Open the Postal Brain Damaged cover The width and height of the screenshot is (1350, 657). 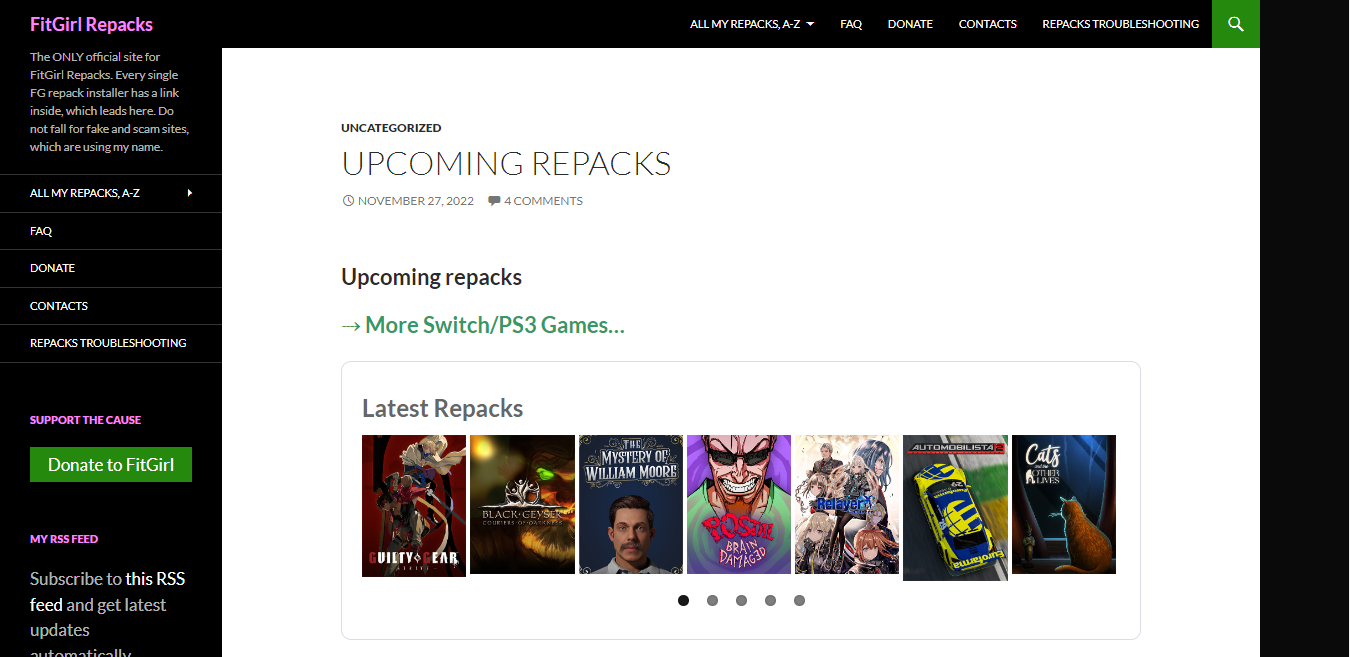click(739, 504)
